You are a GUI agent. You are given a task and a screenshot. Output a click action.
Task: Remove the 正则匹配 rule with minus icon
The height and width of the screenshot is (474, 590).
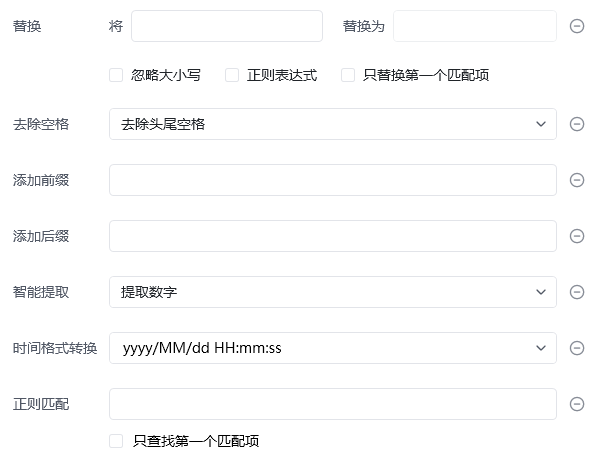pos(577,404)
